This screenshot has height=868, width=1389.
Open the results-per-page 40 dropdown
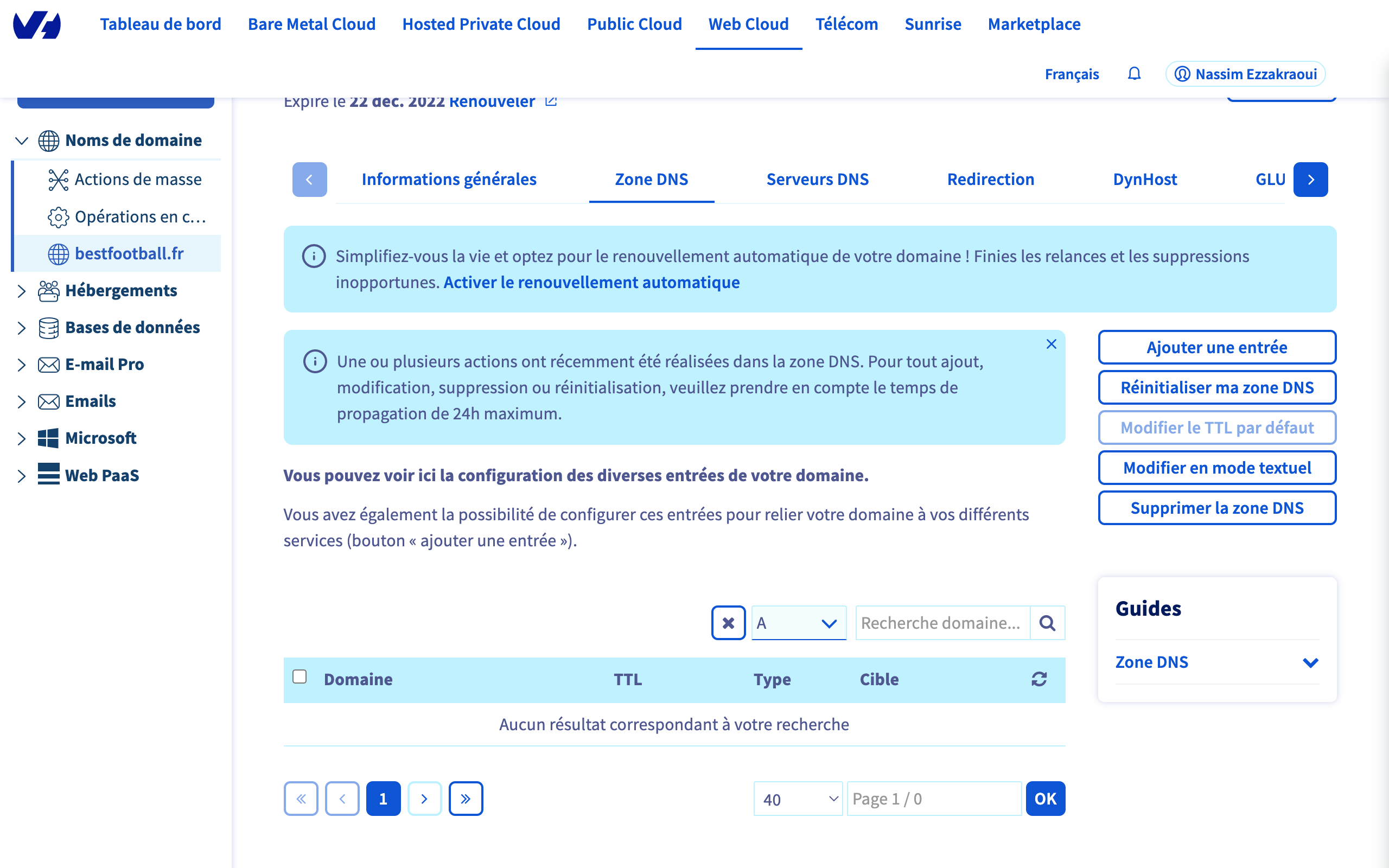798,799
